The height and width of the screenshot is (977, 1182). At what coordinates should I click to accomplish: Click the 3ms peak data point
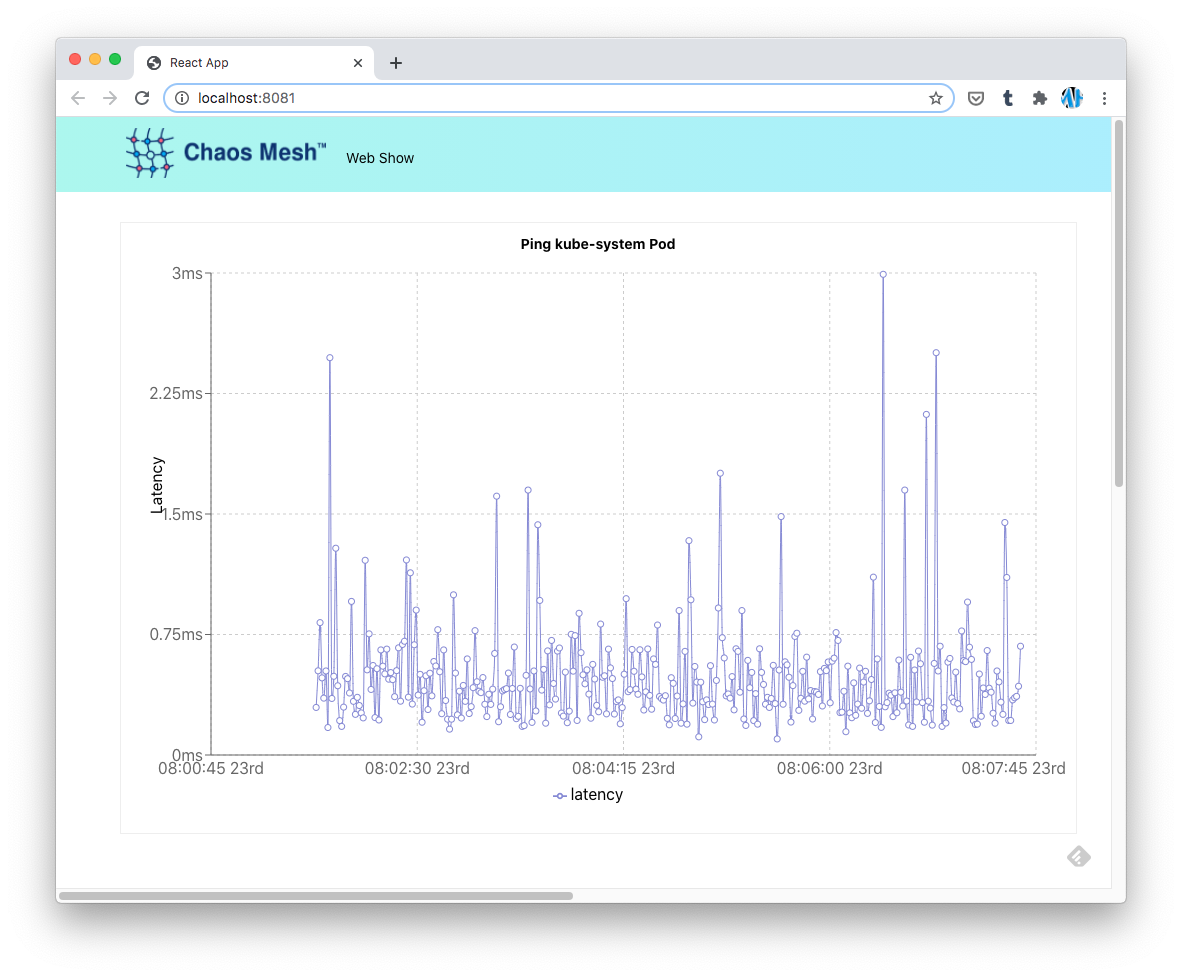pyautogui.click(x=883, y=275)
